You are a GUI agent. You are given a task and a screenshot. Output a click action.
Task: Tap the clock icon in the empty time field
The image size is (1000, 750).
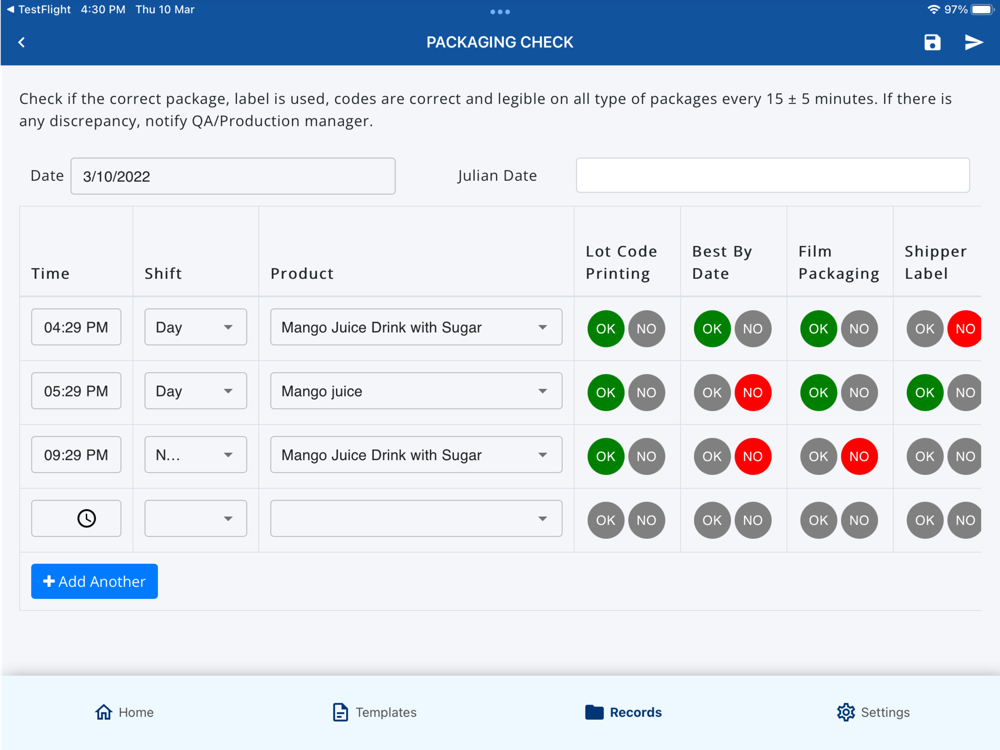(87, 519)
